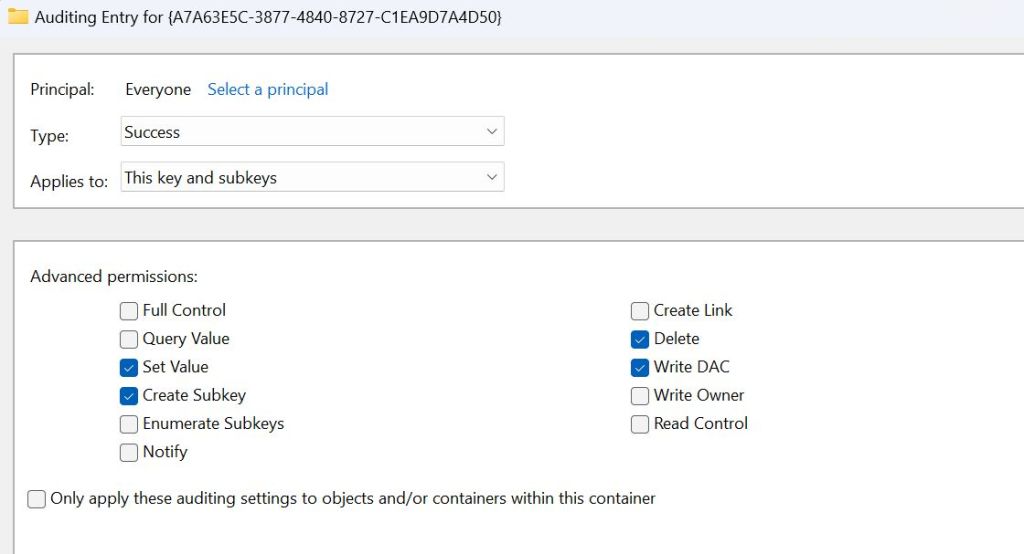Click the Everyone principal name

158,90
